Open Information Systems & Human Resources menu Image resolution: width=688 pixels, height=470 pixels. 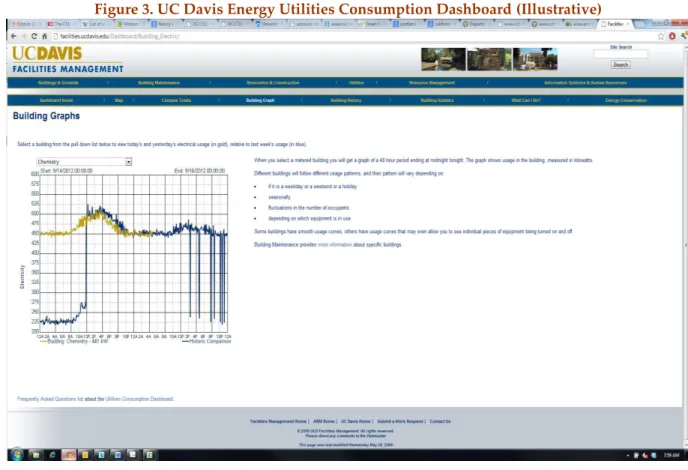[x=585, y=83]
